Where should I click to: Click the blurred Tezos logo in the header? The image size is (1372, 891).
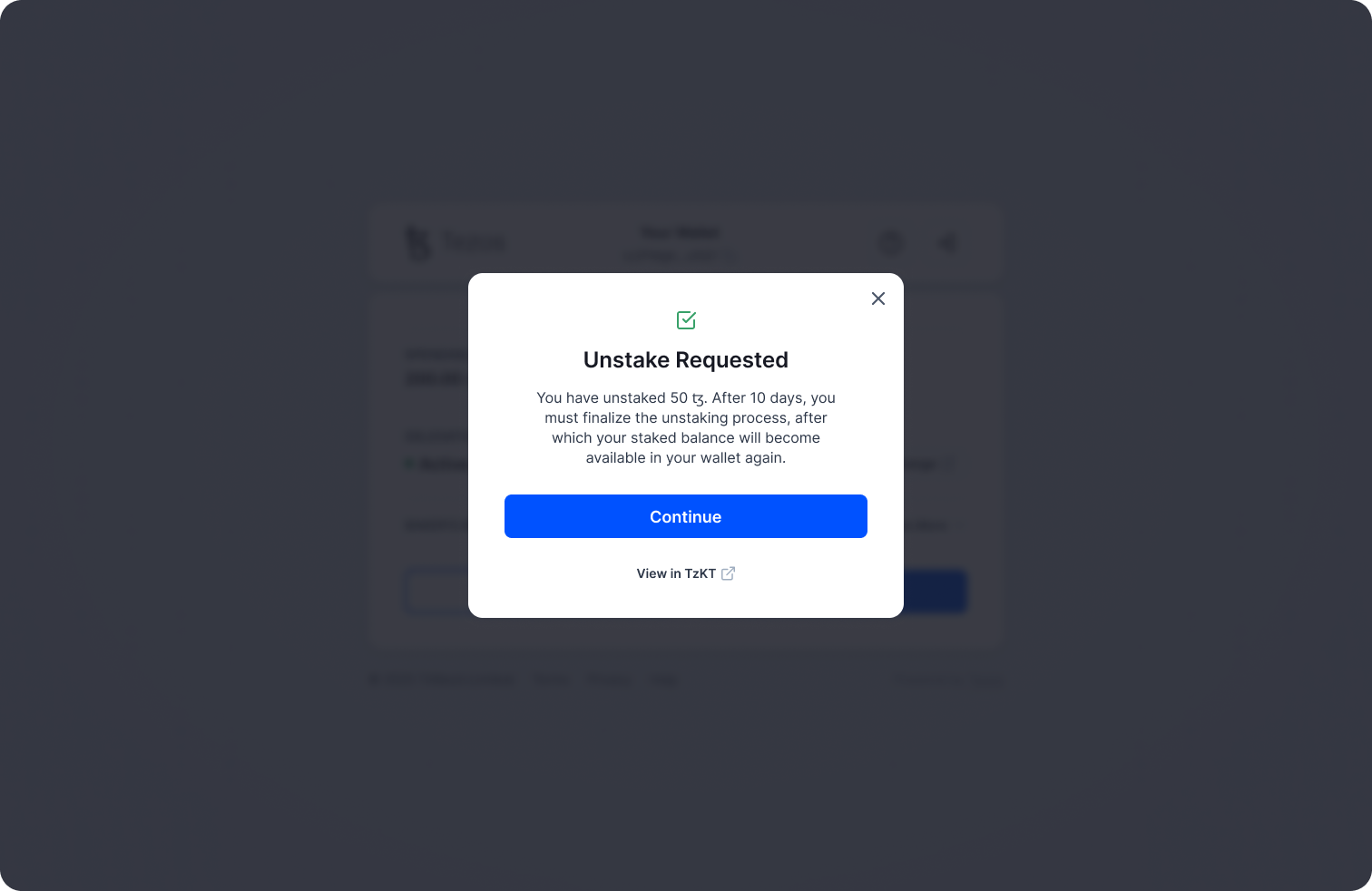click(x=456, y=242)
